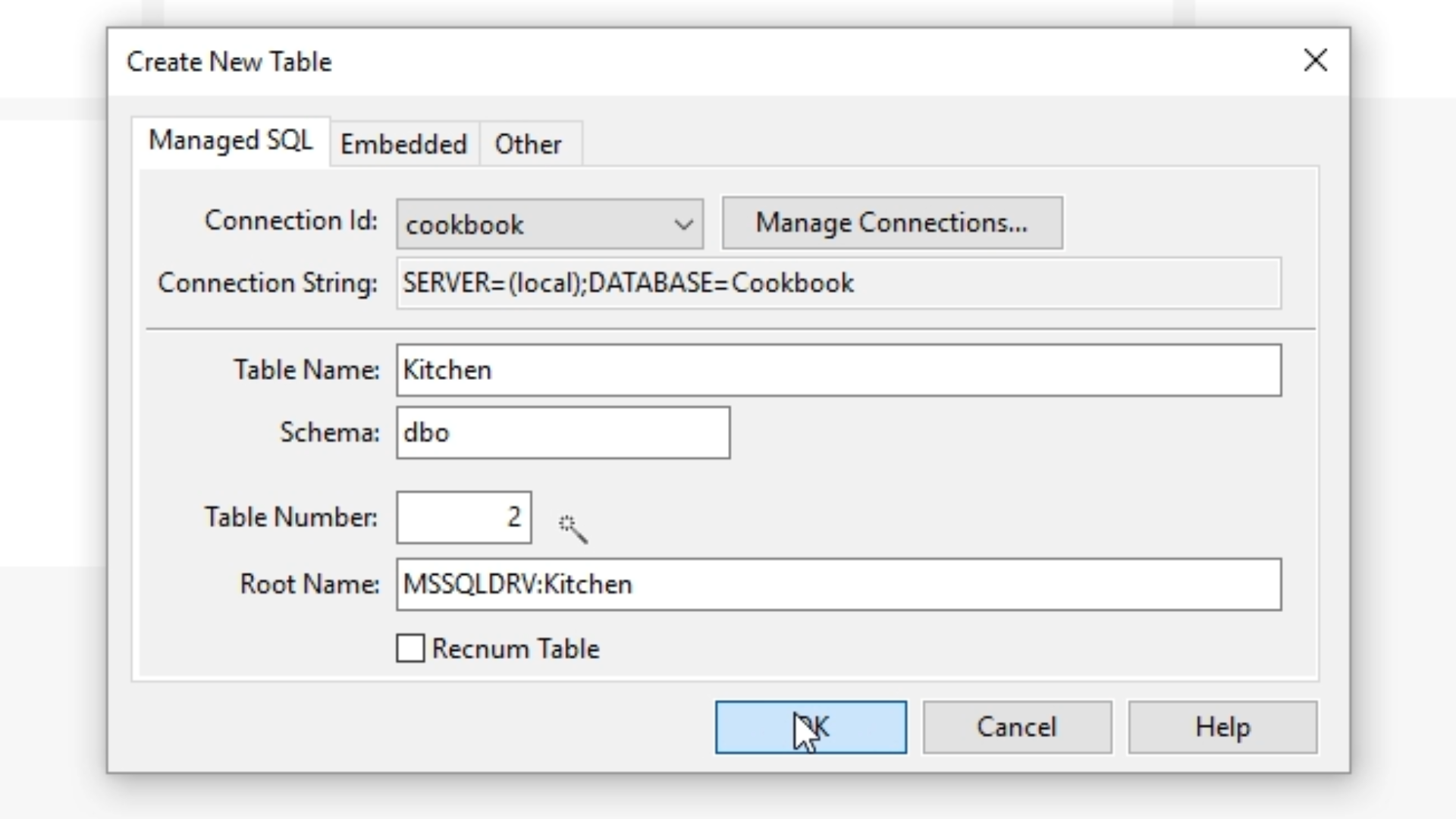Enable the Recnum Table checkbox
This screenshot has width=1456, height=819.
tap(410, 649)
